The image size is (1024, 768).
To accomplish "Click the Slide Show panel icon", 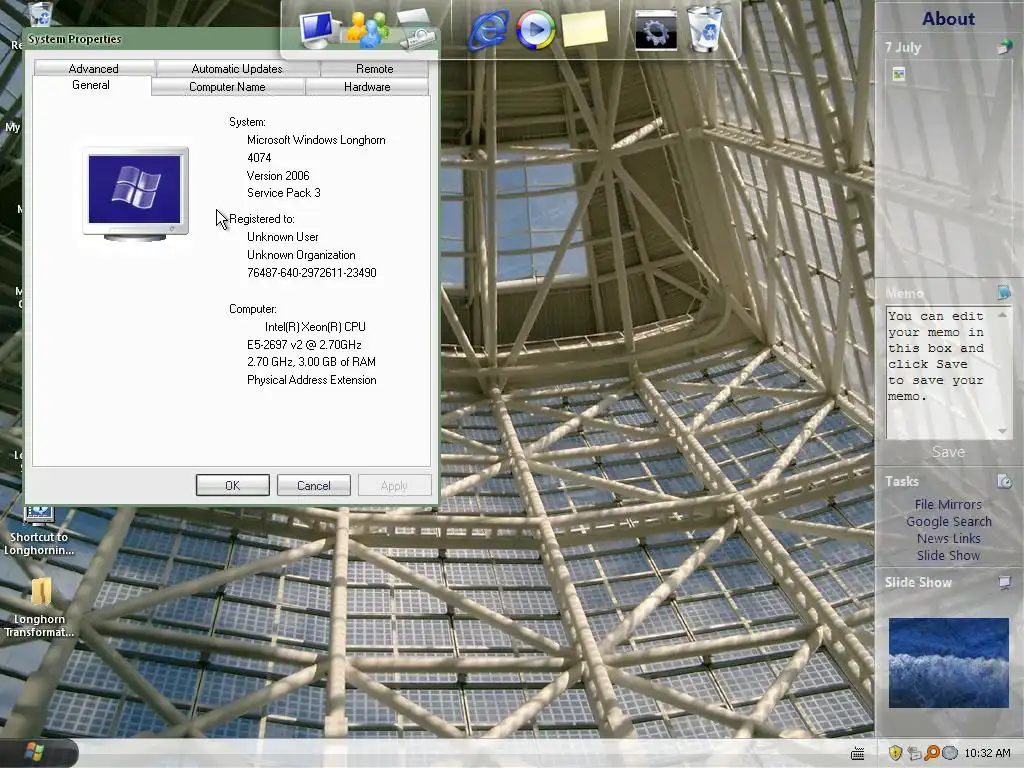I will click(1004, 582).
